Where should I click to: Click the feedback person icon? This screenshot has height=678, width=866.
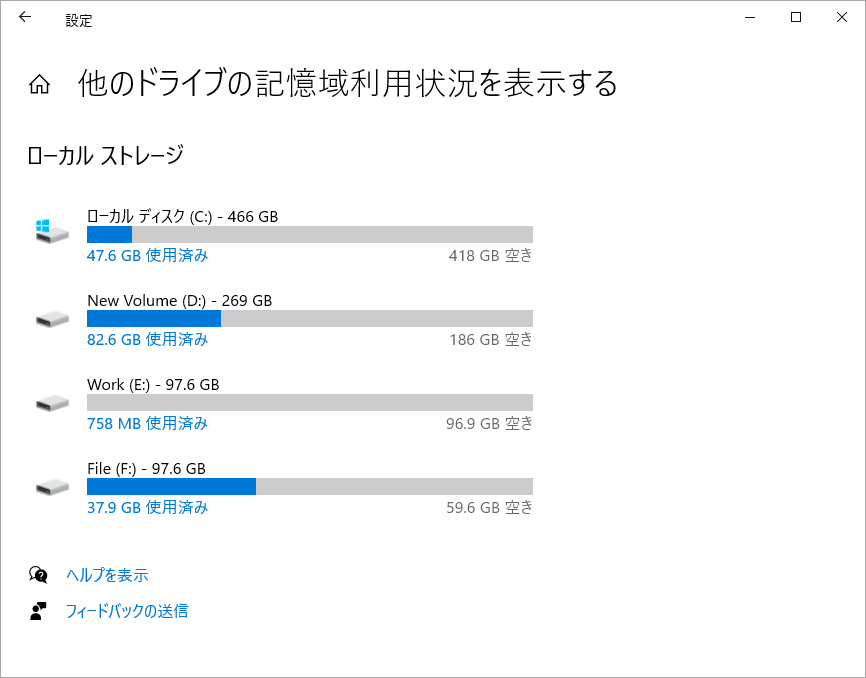38,611
